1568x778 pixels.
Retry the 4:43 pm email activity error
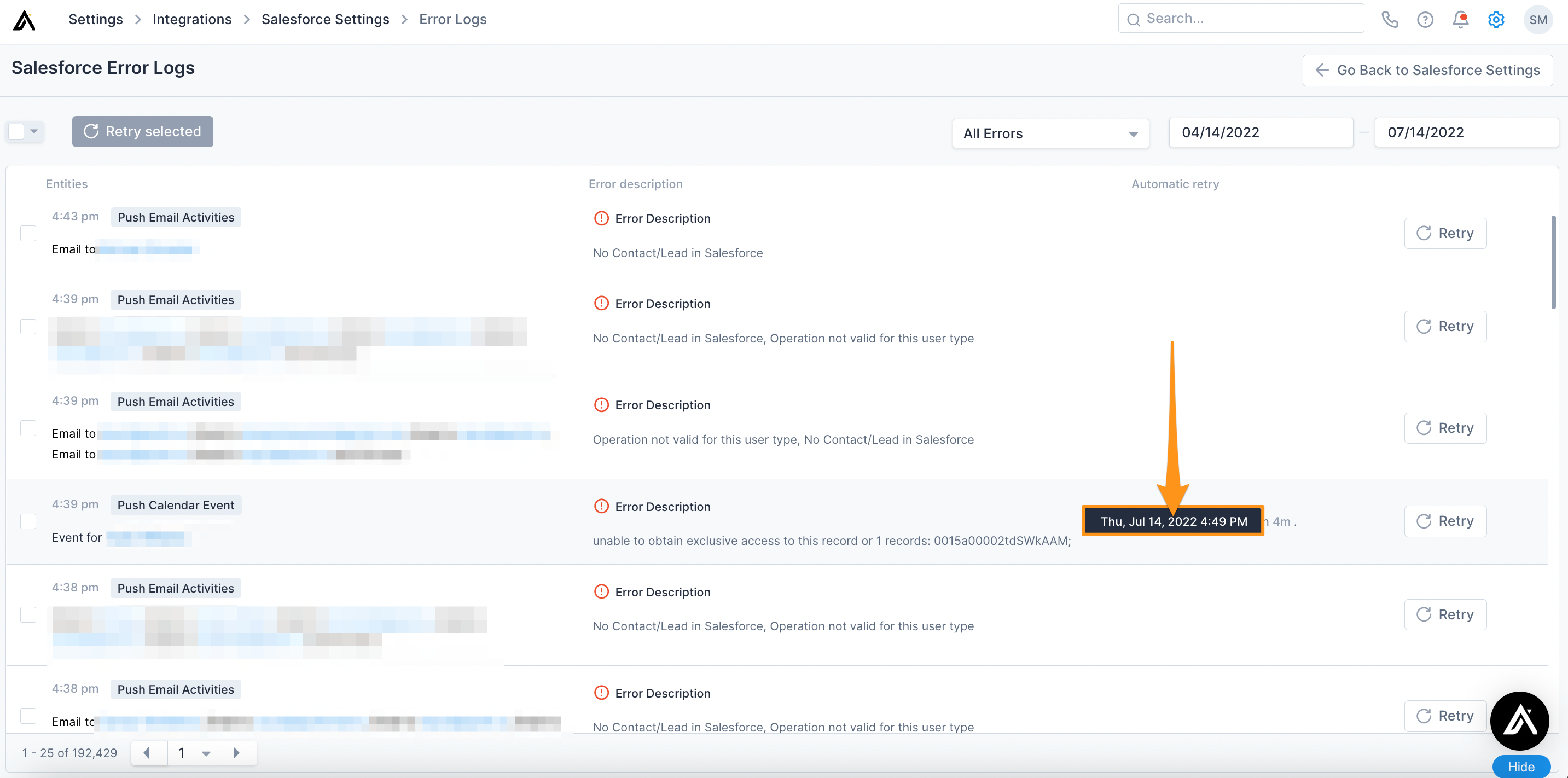[1445, 233]
